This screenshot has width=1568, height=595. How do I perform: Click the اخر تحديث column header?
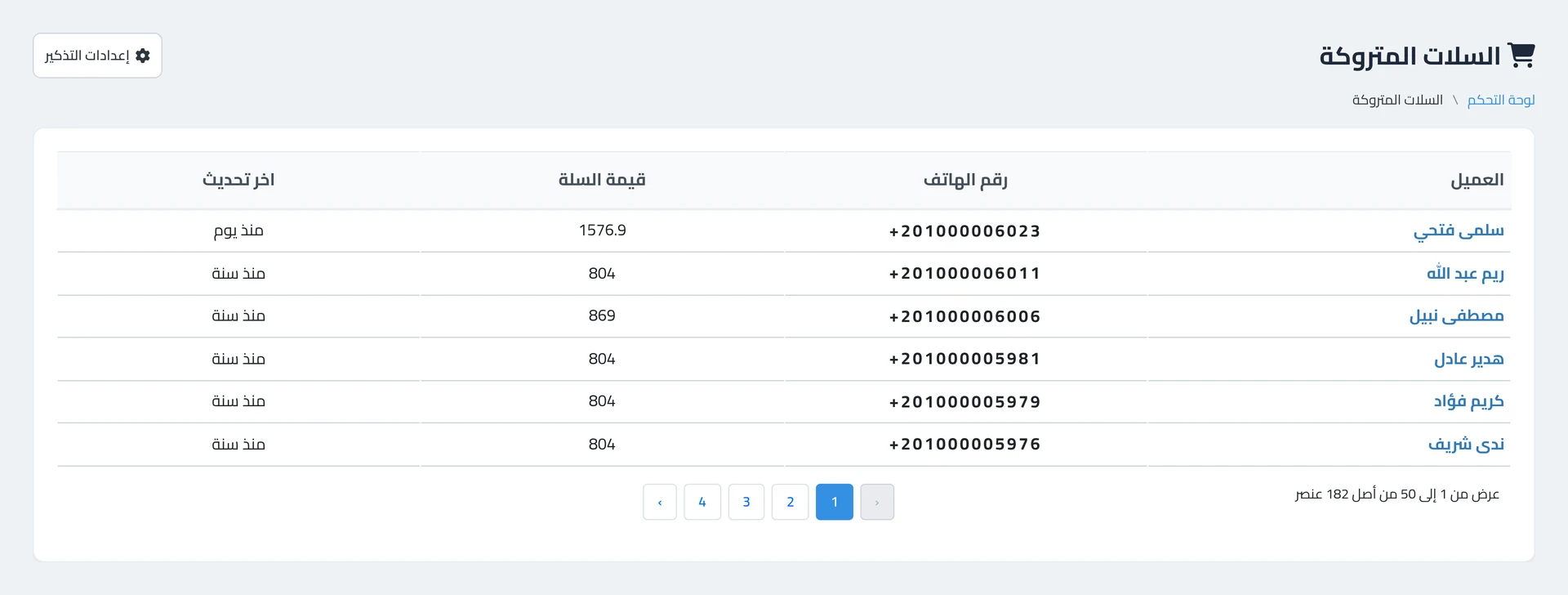(238, 180)
